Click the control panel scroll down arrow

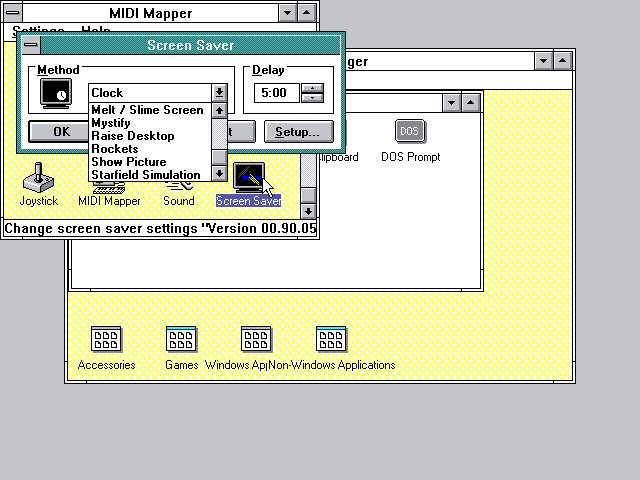308,211
